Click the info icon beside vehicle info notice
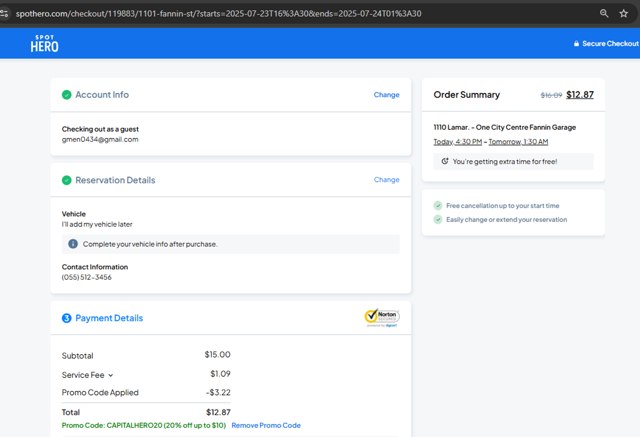 pos(73,243)
